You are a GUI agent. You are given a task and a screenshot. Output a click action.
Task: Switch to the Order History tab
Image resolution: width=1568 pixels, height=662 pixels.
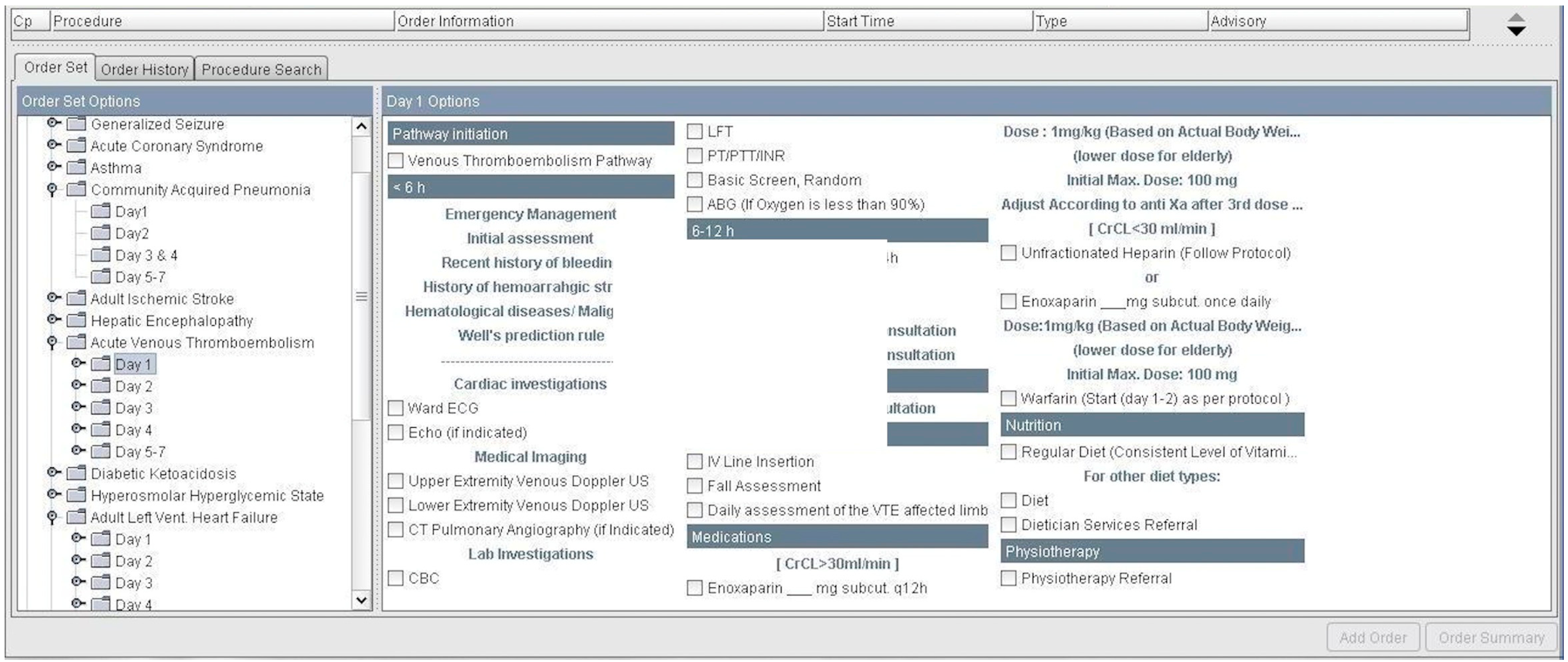pyautogui.click(x=144, y=69)
